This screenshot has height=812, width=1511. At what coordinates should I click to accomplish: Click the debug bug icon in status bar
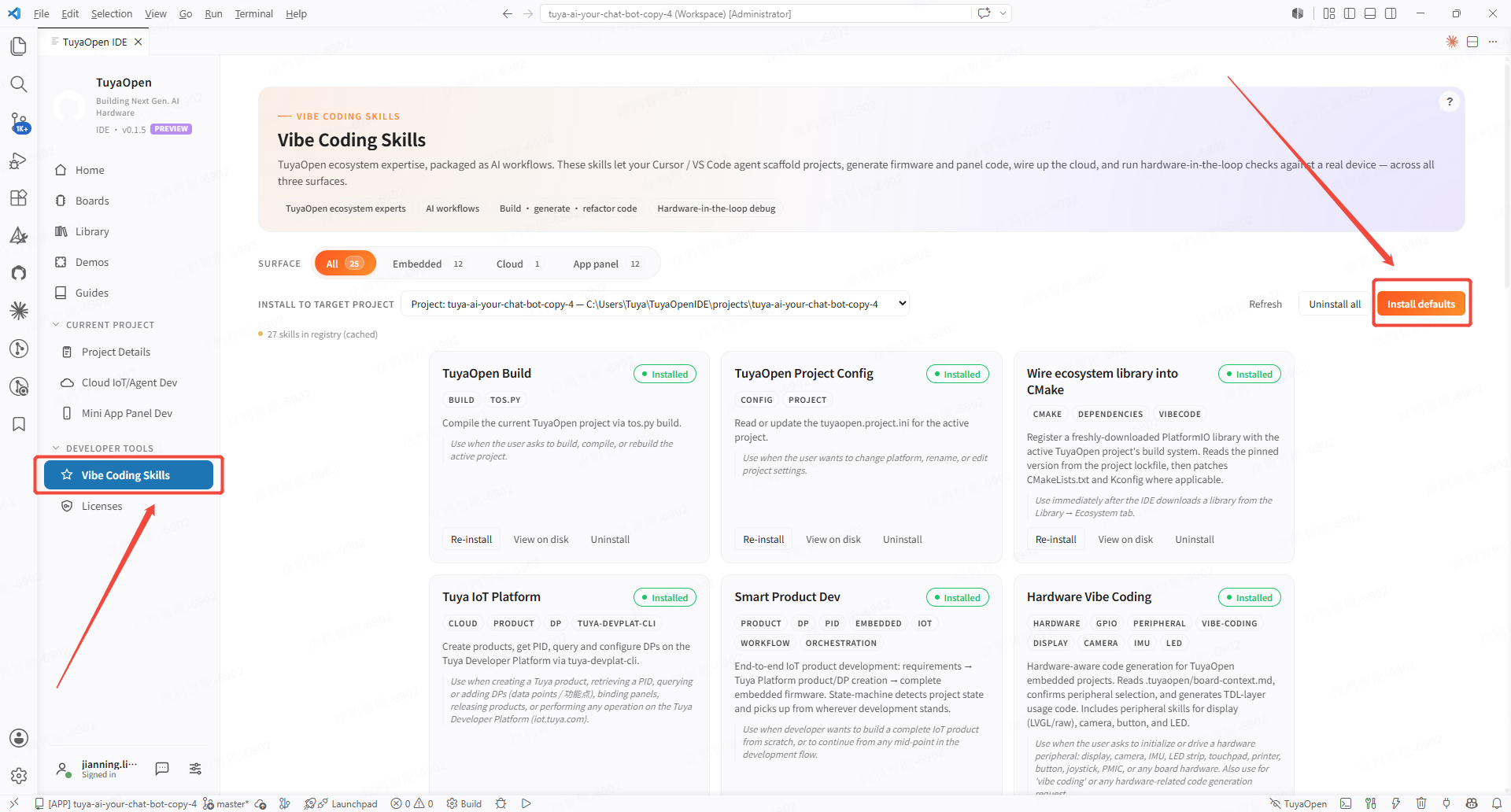coord(501,803)
